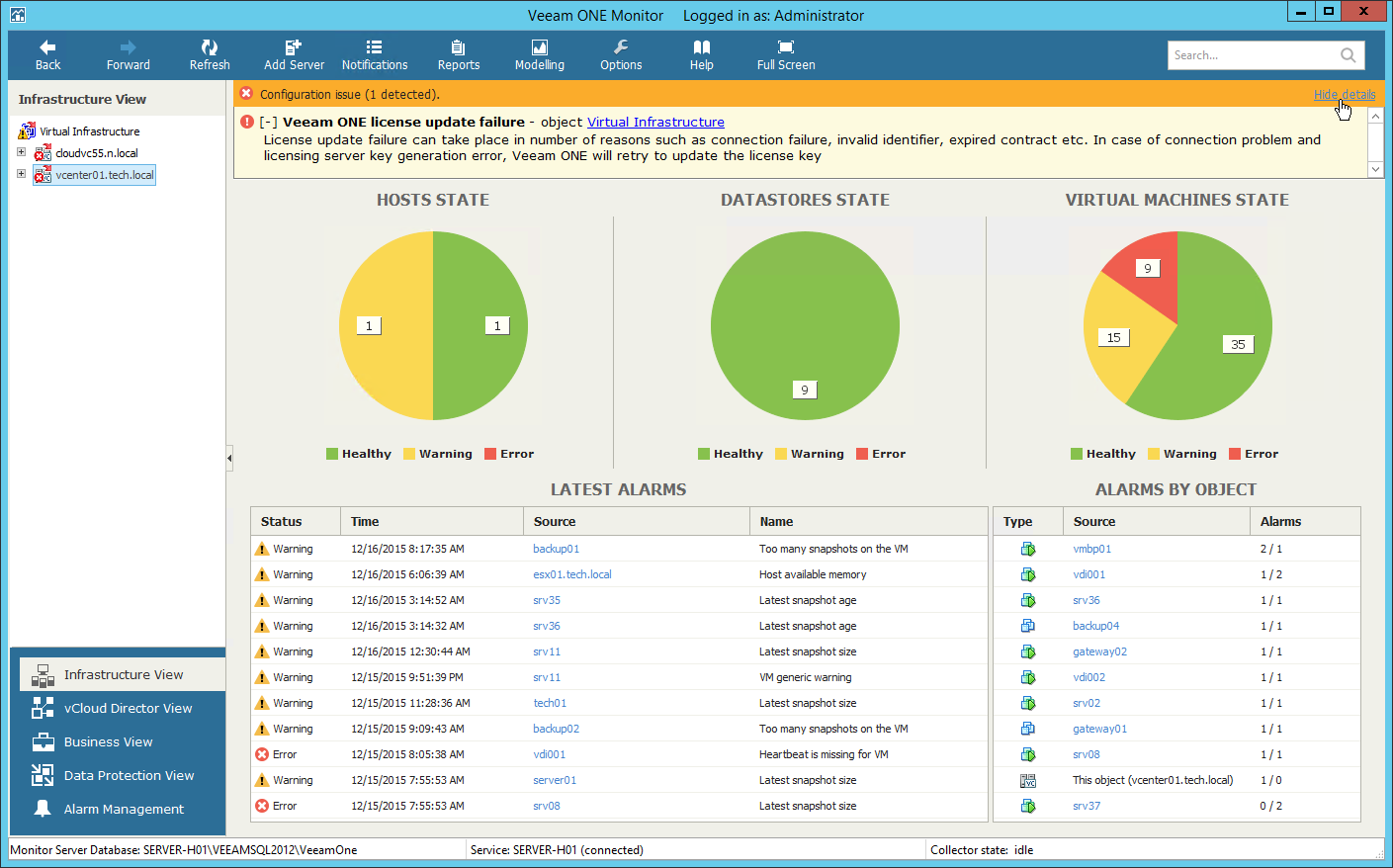Click warning icon in backup01 alarm row

tap(262, 549)
